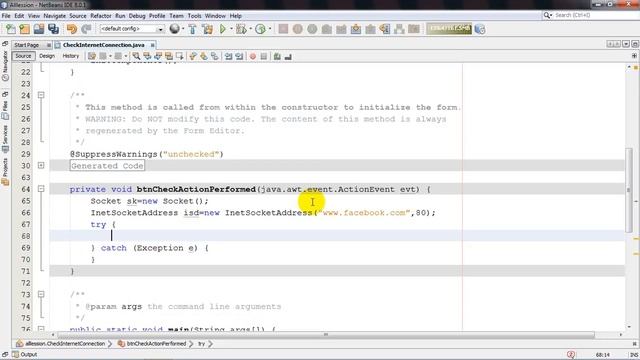Viewport: 640px width, 360px height.
Task: Open the default config combo box
Action: point(132,29)
